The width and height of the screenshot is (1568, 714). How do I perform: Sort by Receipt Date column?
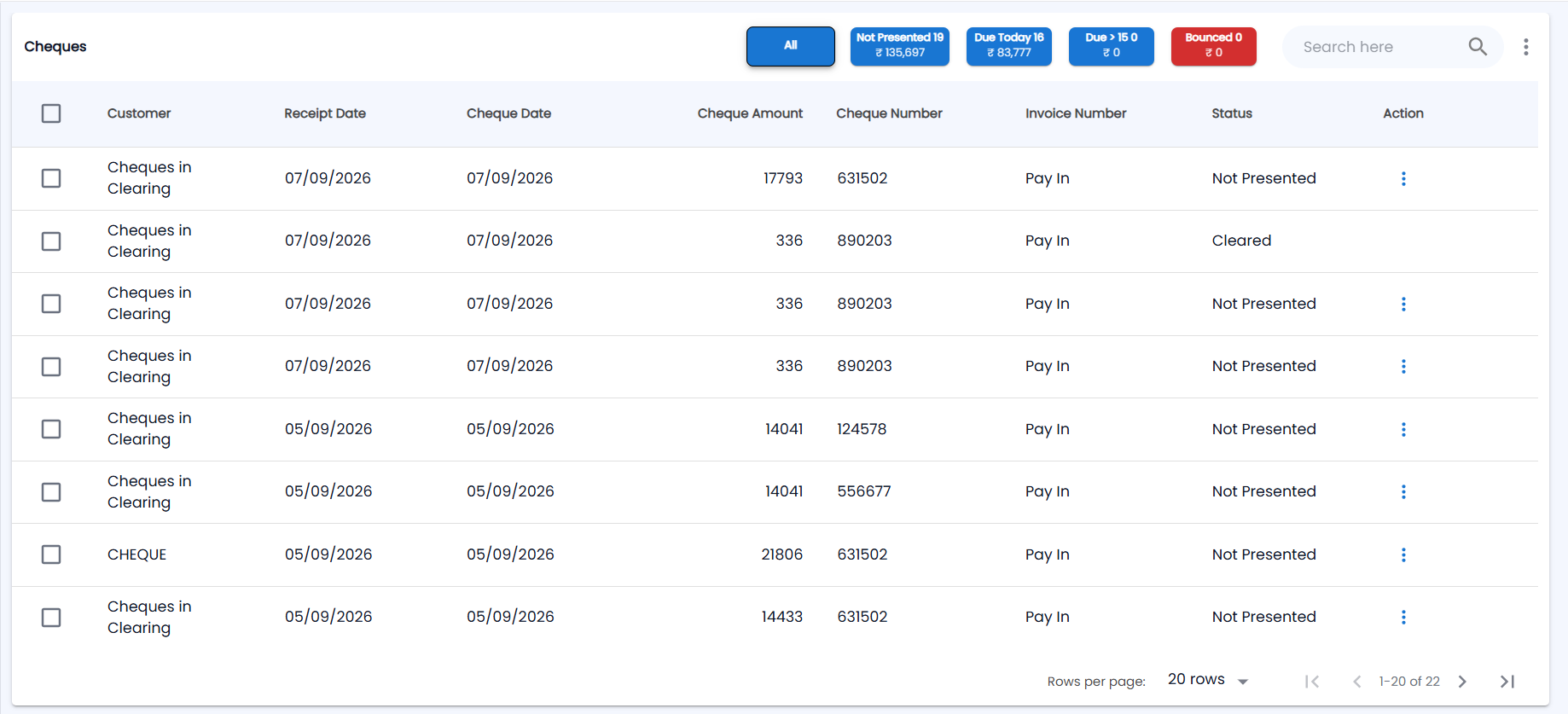(x=325, y=113)
